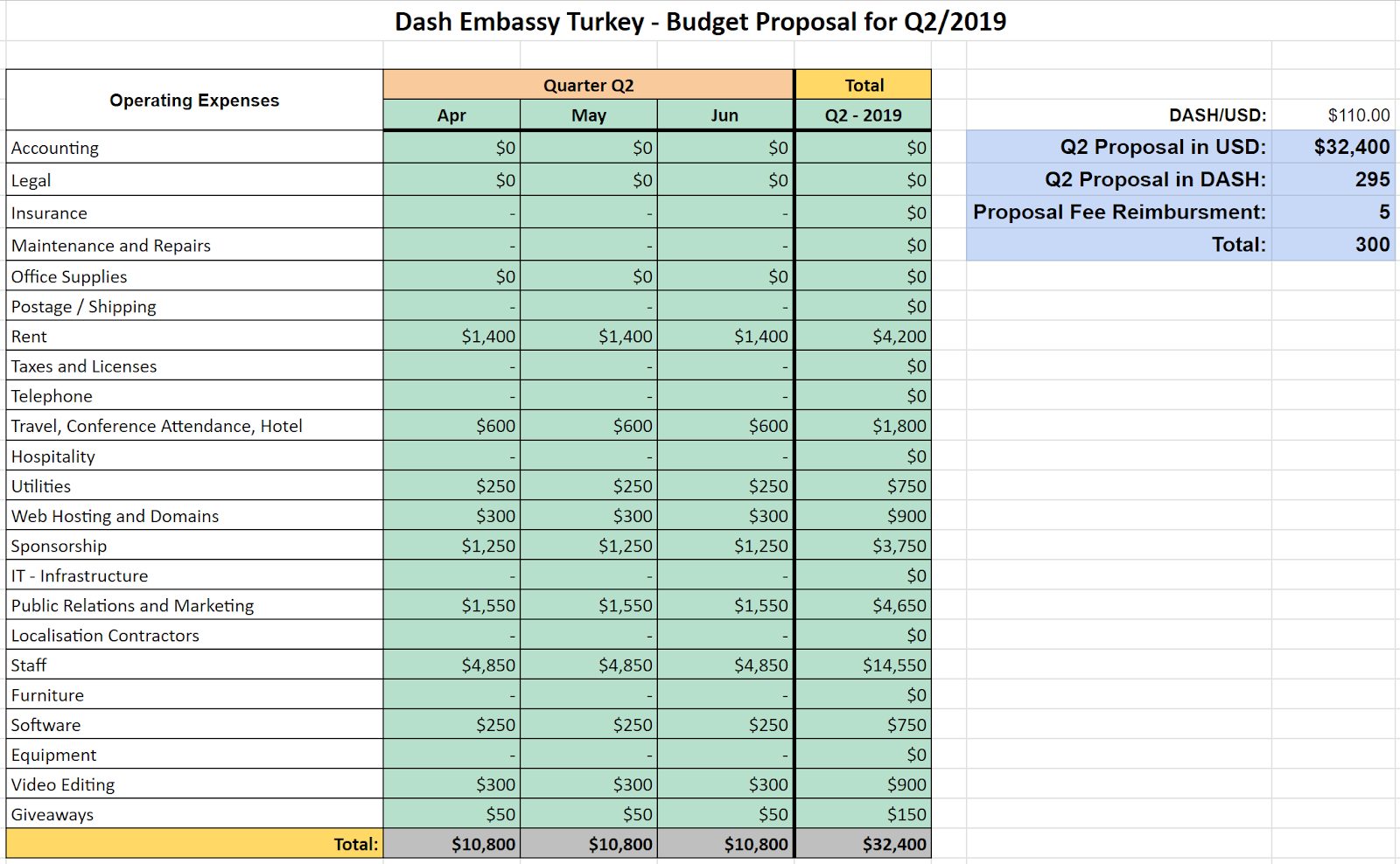Screen dimensions: 1400x864
Task: Select the 'Jun' column header
Action: 725,115
